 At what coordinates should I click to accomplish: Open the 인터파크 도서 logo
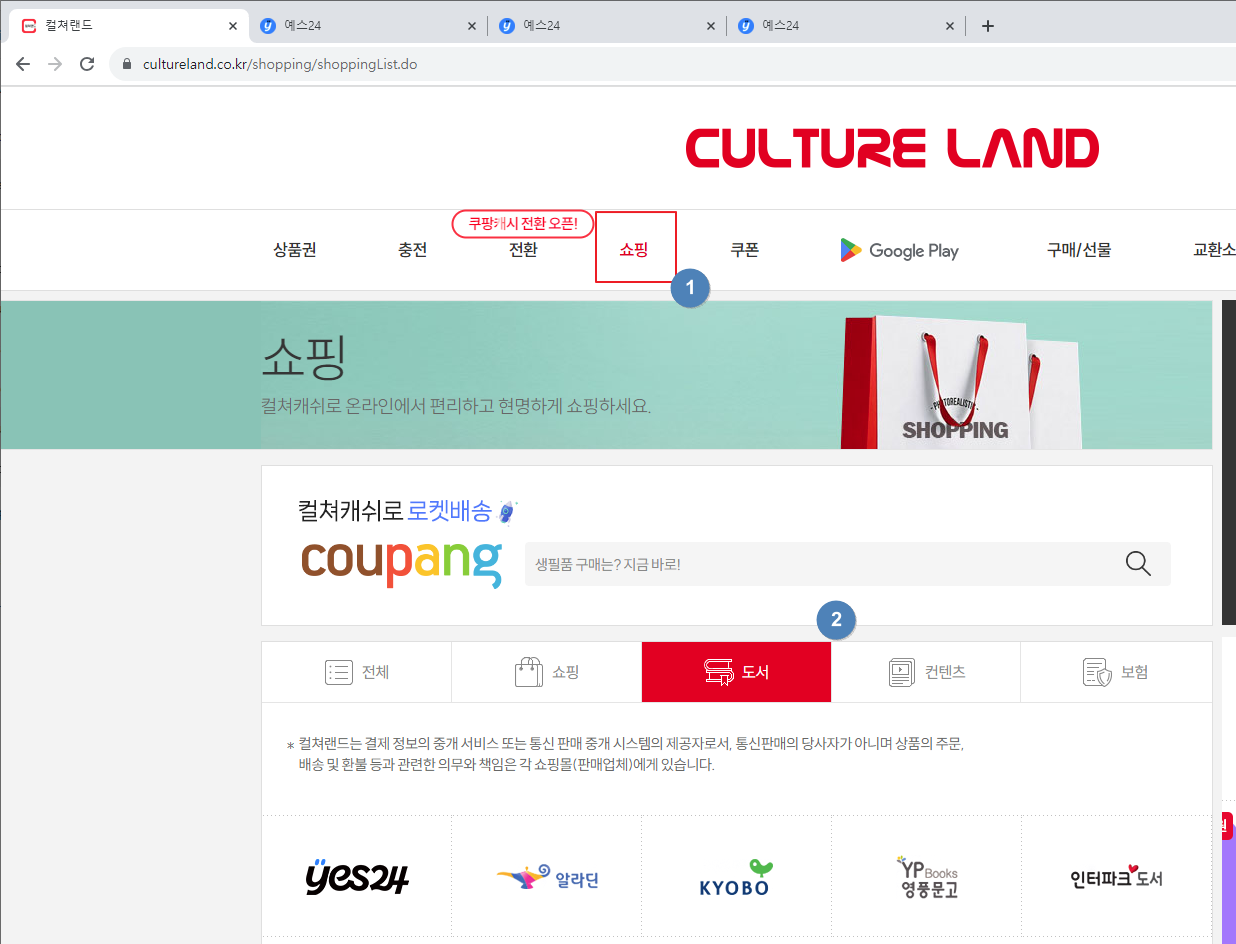coord(1116,878)
